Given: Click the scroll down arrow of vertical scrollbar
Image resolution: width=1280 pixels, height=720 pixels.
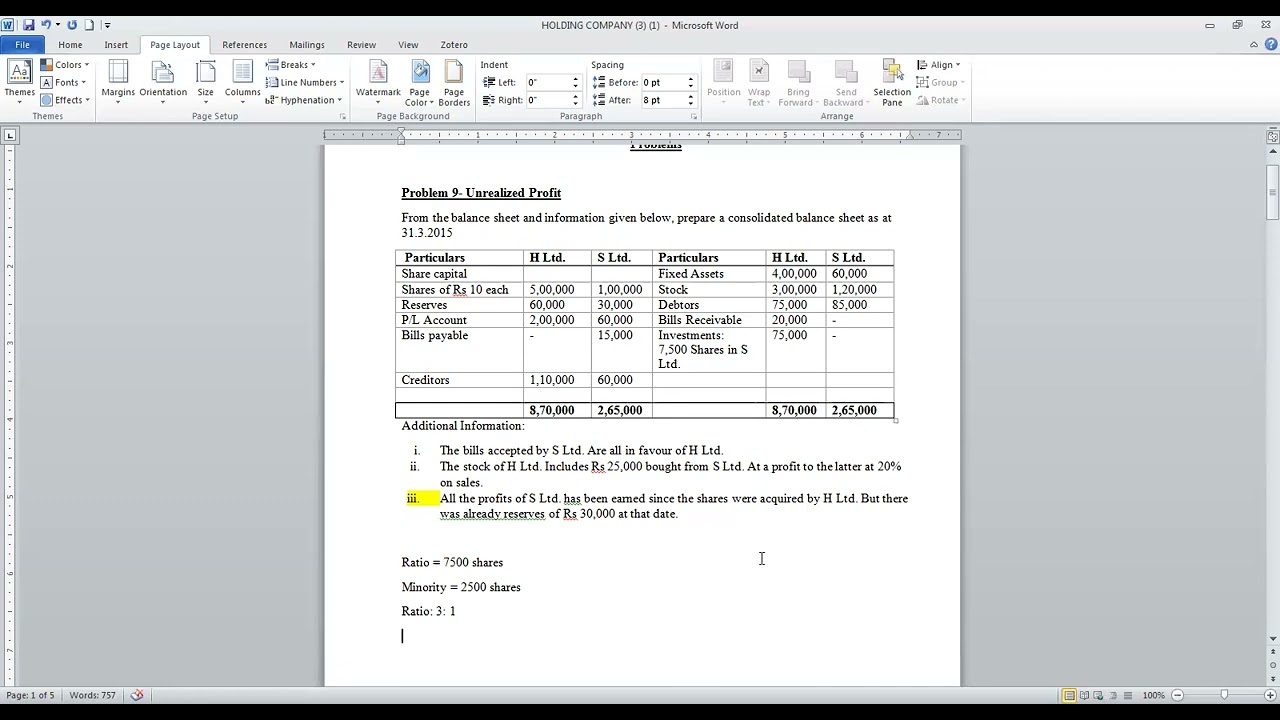Looking at the screenshot, I should [x=1273, y=639].
